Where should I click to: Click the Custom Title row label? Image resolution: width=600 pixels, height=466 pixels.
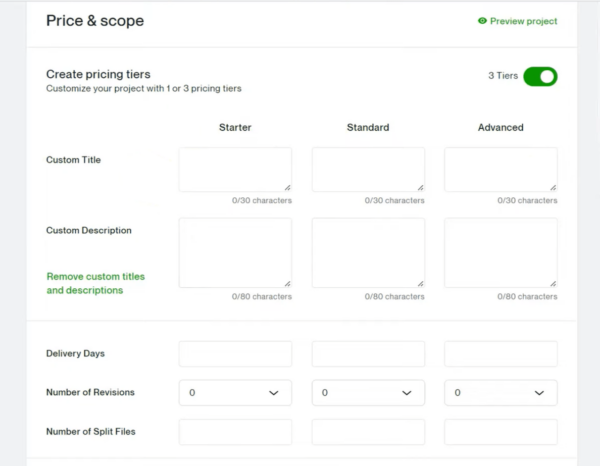pyautogui.click(x=73, y=160)
